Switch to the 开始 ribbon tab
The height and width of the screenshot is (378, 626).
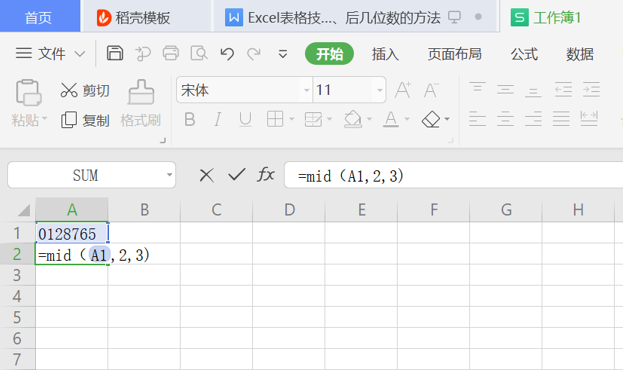tap(329, 53)
